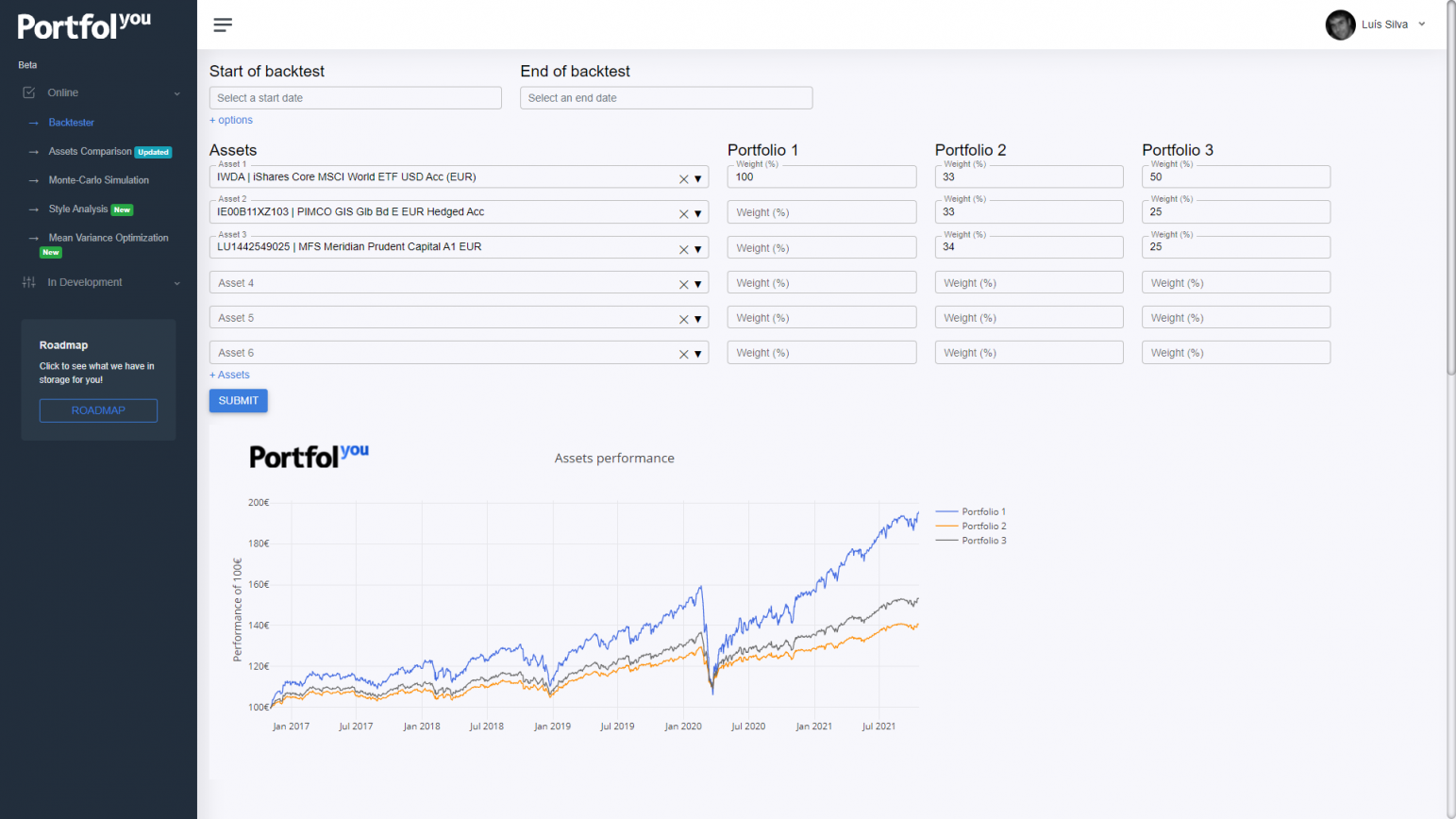Collapse the Online menu section

point(176,93)
